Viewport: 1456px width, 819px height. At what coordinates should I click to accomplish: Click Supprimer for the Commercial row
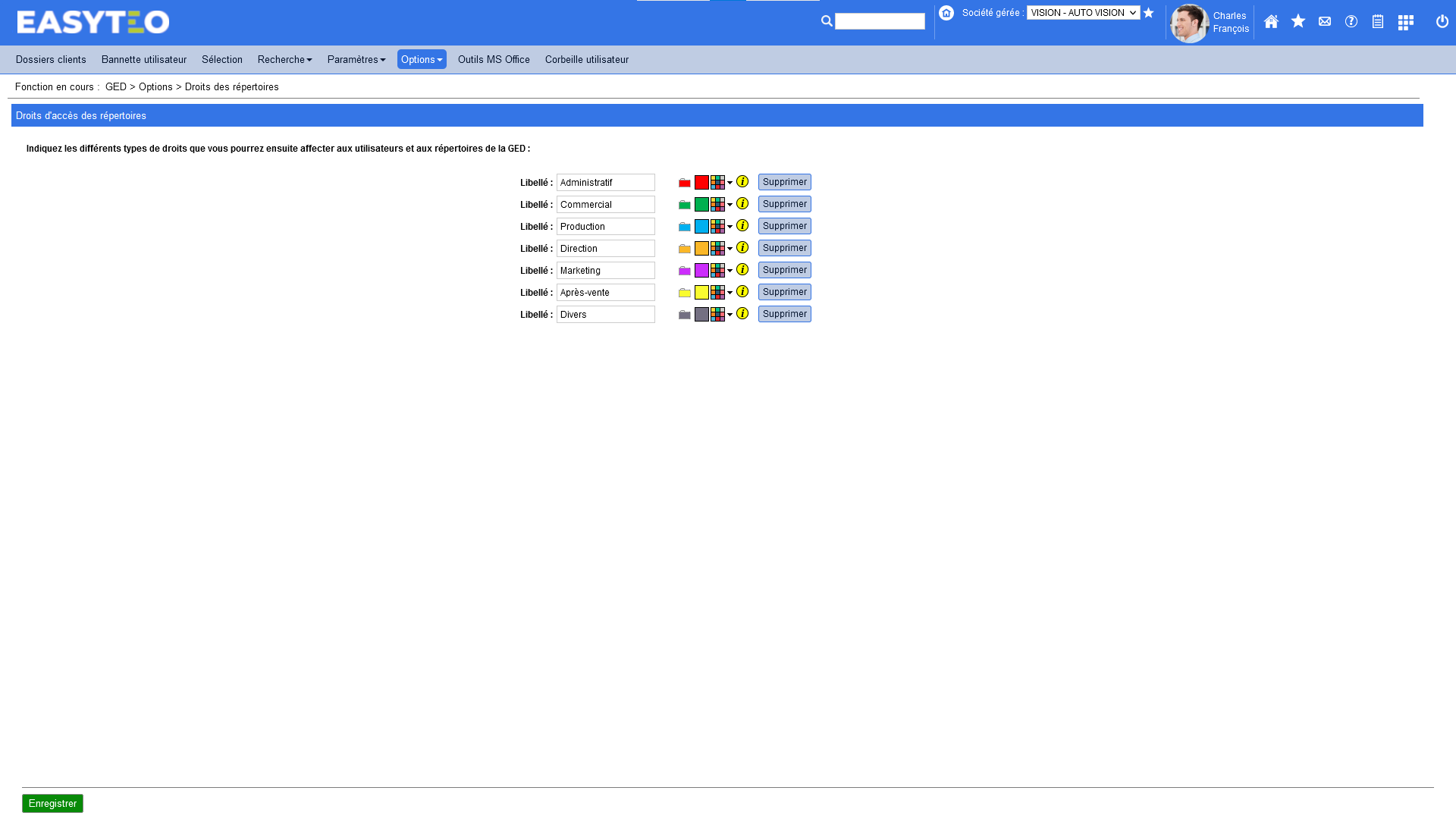click(784, 204)
